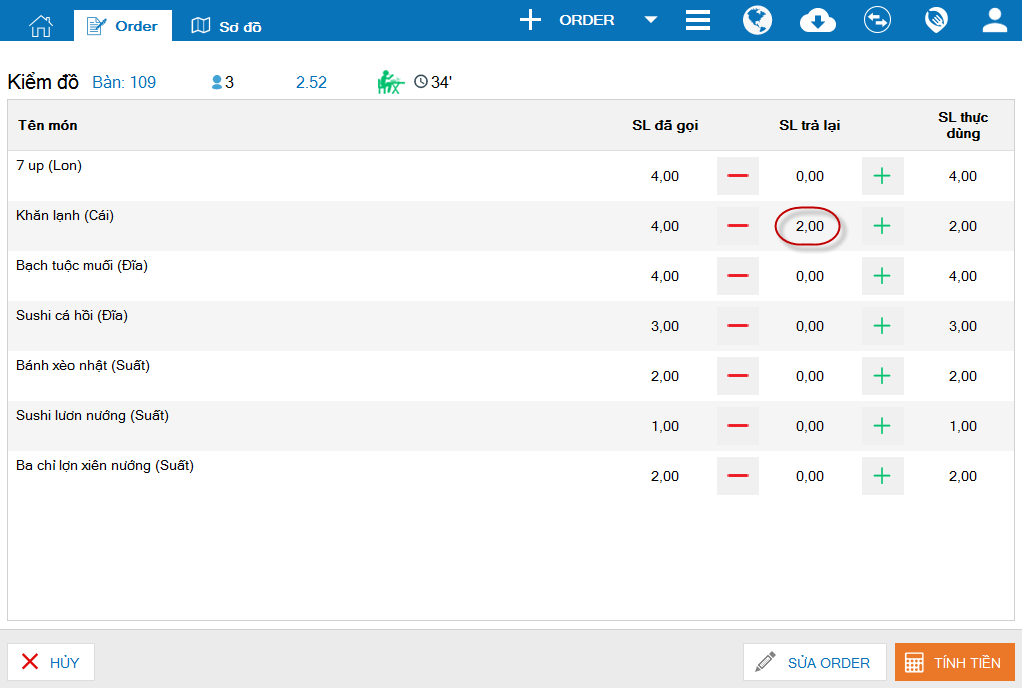The image size is (1022, 688).
Task: Click the TÍNH TIỀN payment button
Action: click(955, 662)
